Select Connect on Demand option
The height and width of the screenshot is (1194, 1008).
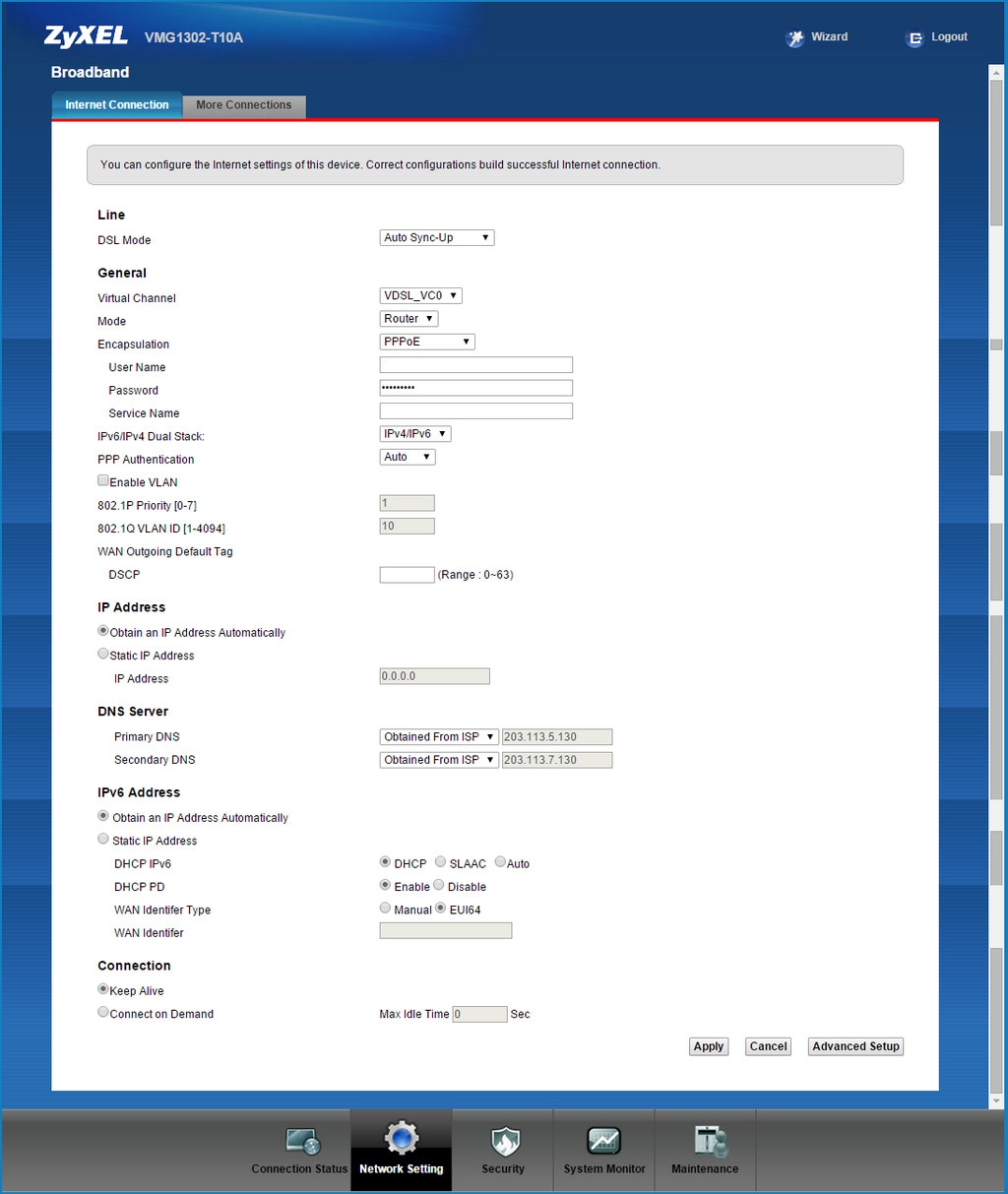[103, 1012]
